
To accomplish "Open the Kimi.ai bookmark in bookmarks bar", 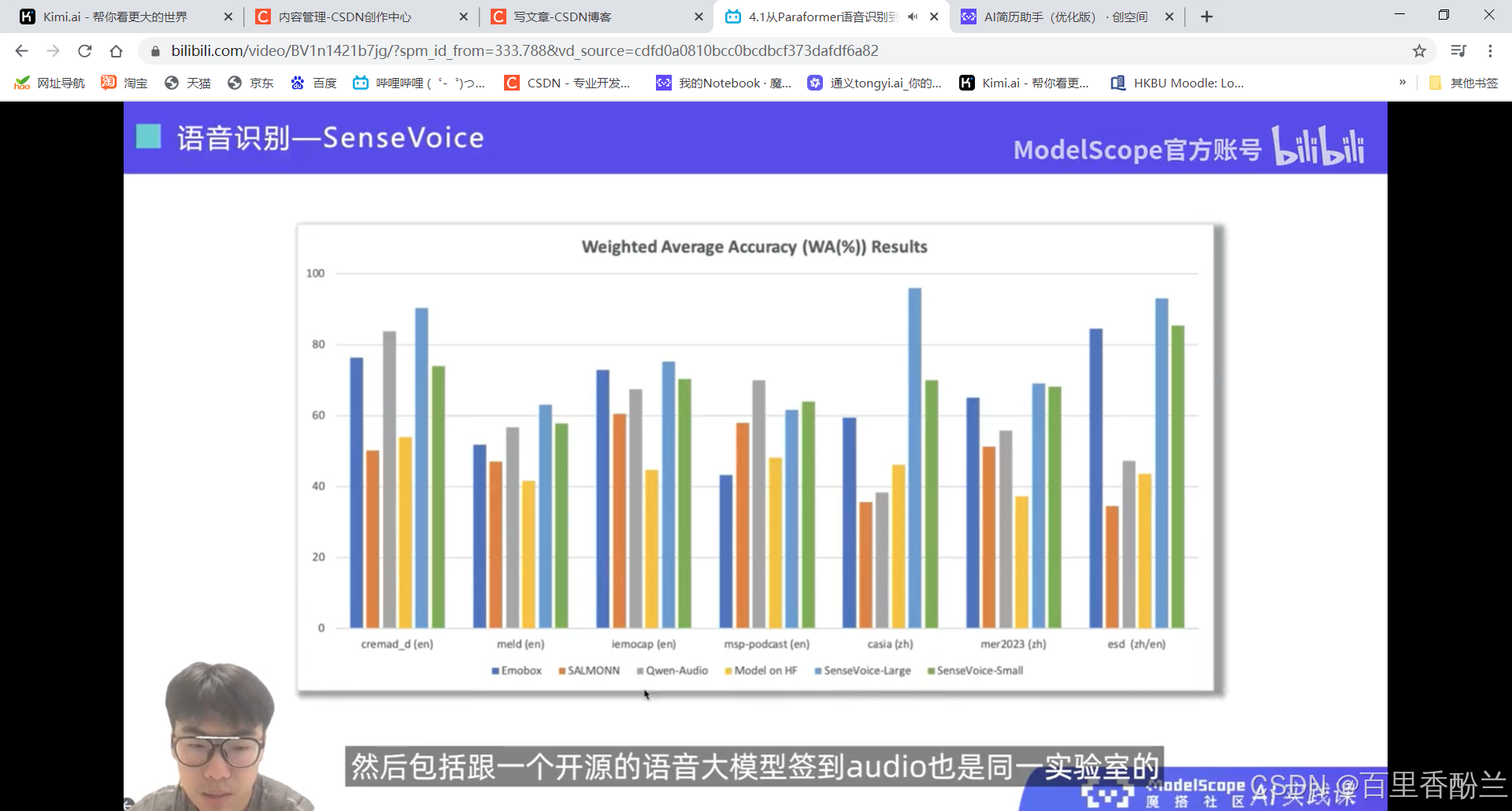I will 1025,83.
